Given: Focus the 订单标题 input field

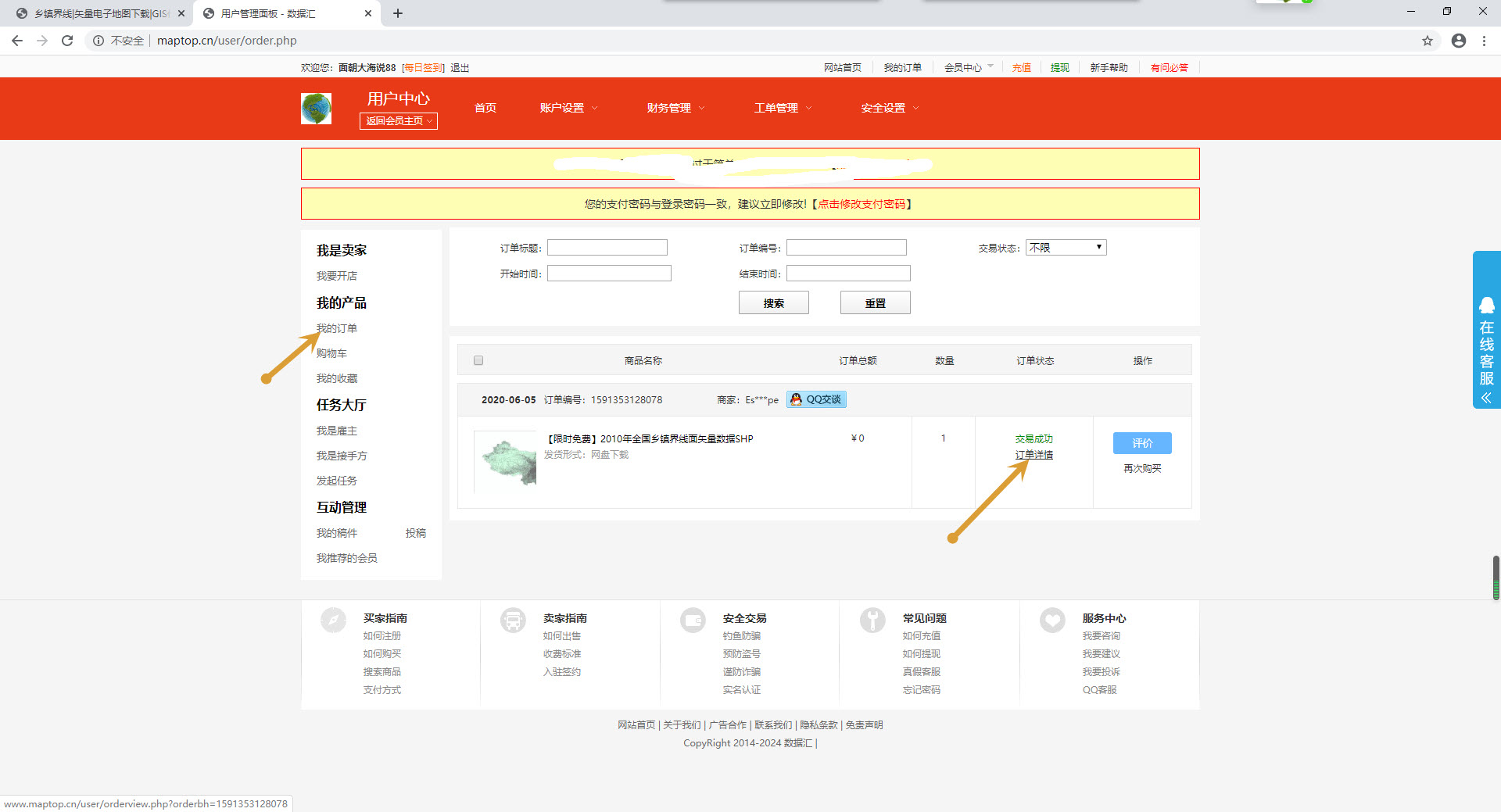Looking at the screenshot, I should click(607, 248).
